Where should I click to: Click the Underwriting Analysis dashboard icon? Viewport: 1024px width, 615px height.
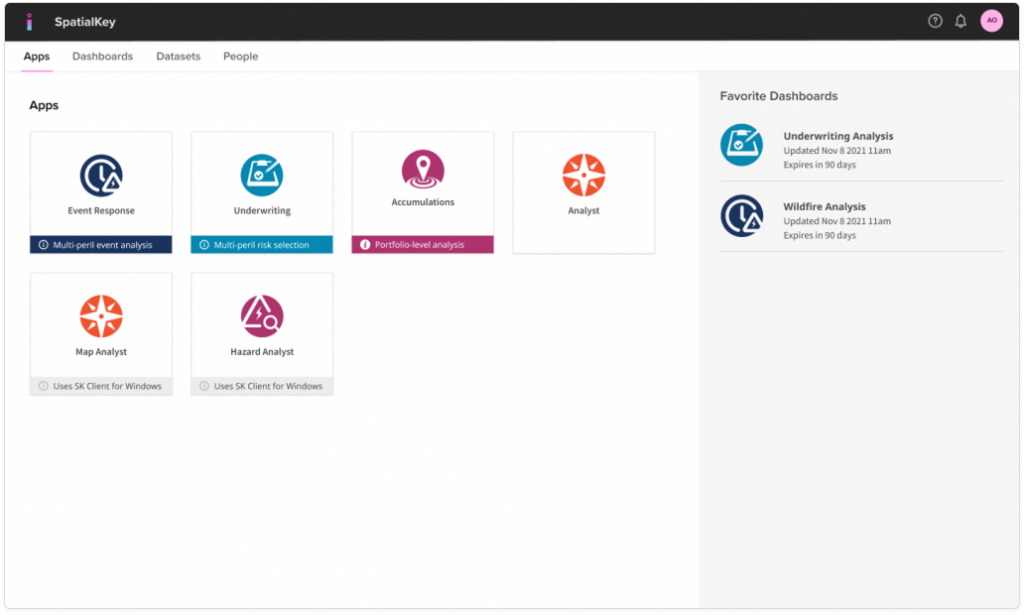point(741,144)
